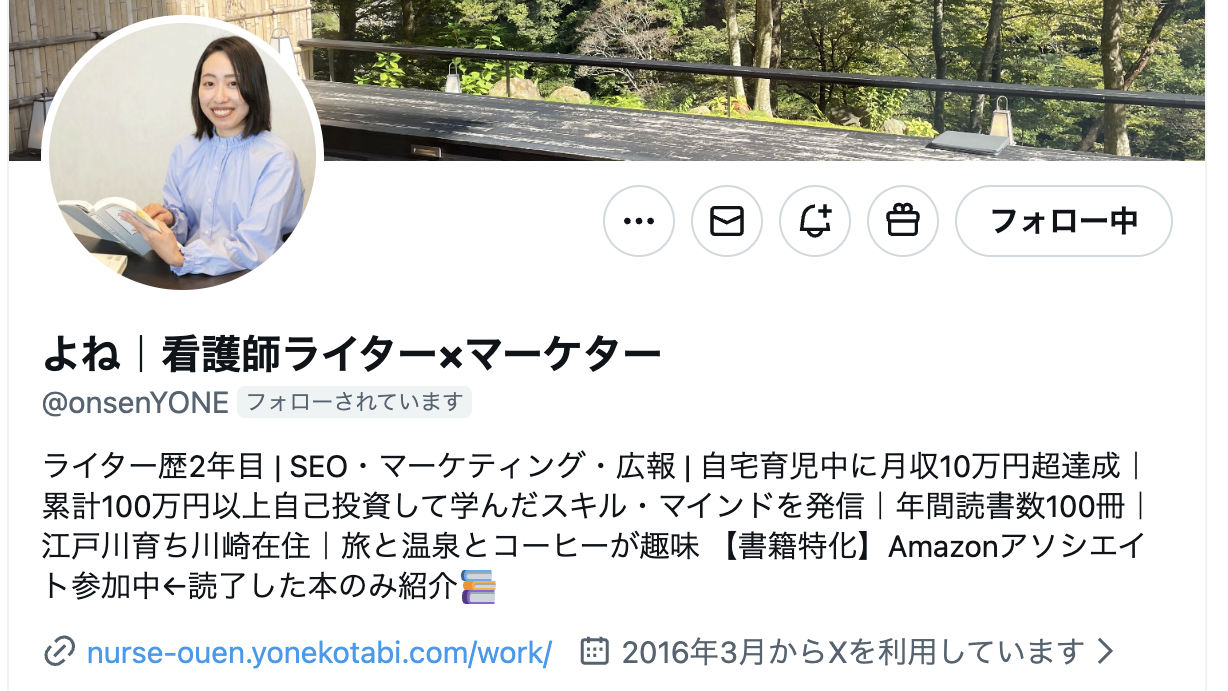This screenshot has width=1228, height=691.
Task: Click the gift icon button
Action: point(903,221)
